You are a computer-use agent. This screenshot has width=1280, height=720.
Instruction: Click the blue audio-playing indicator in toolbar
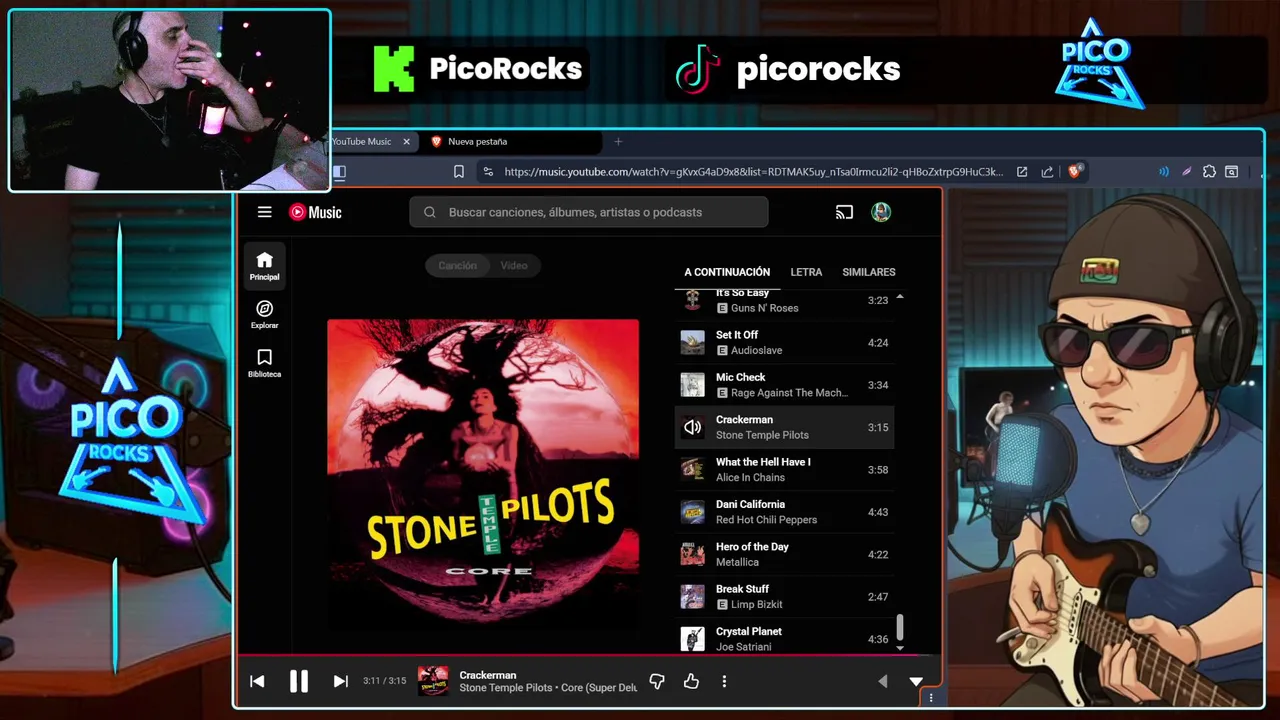(1163, 172)
